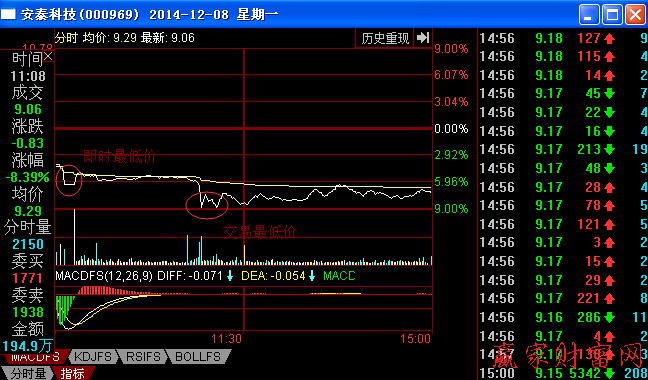Click the skip-to-end arrow beside 历史重现

423,38
